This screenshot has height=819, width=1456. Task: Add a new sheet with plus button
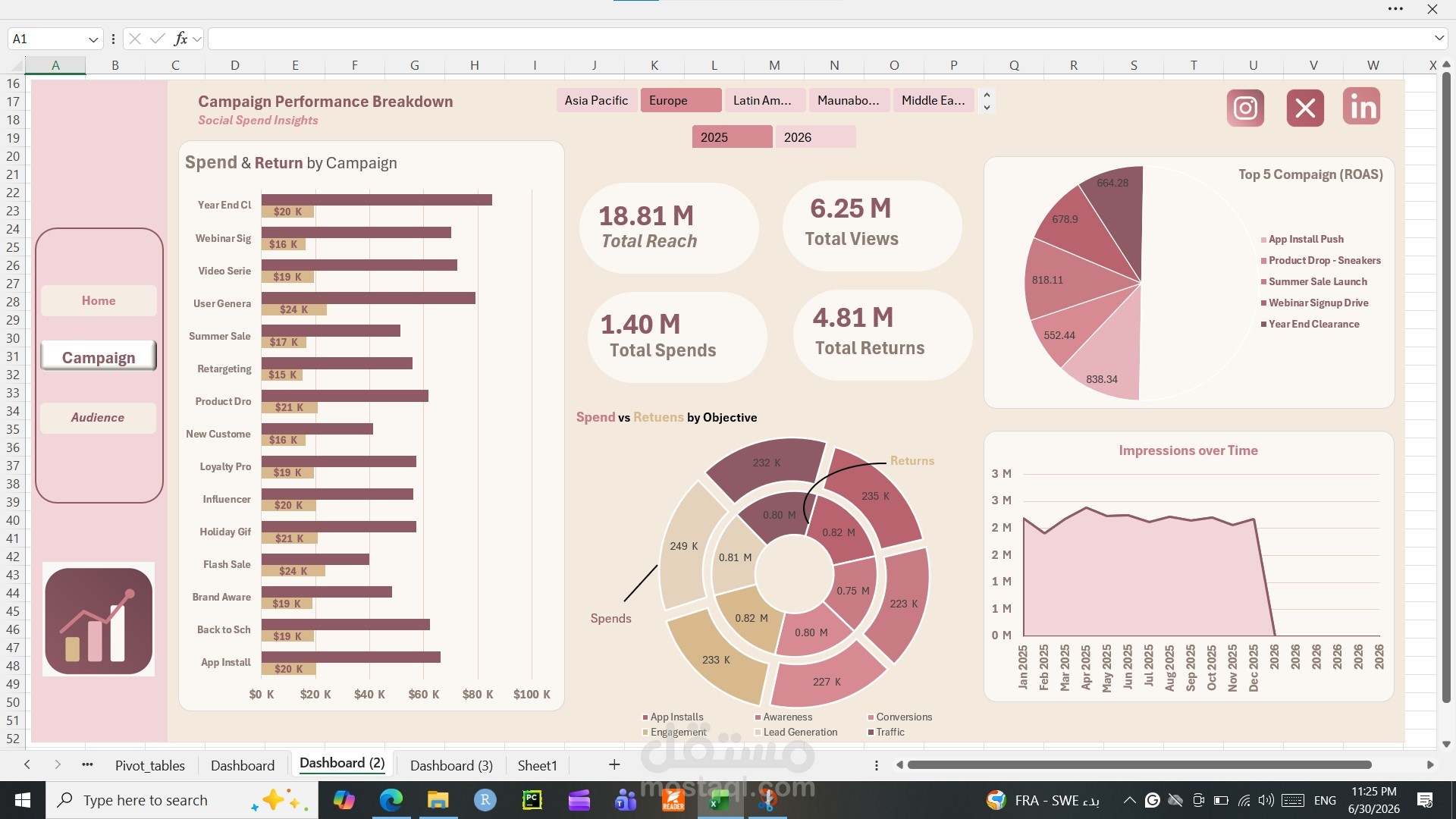coord(614,765)
